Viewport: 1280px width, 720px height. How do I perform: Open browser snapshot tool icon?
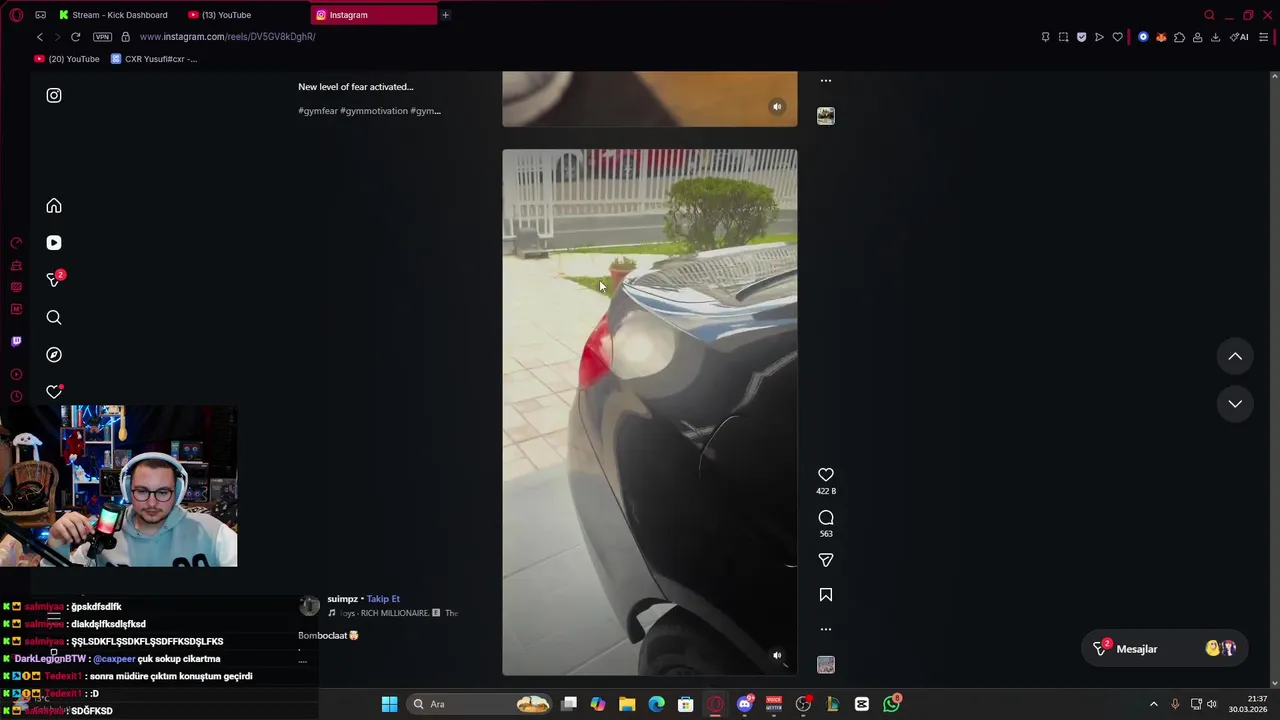click(x=1063, y=37)
